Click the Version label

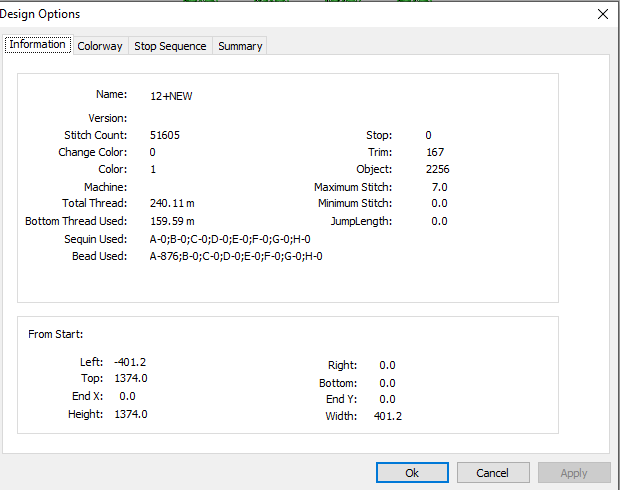[x=108, y=118]
